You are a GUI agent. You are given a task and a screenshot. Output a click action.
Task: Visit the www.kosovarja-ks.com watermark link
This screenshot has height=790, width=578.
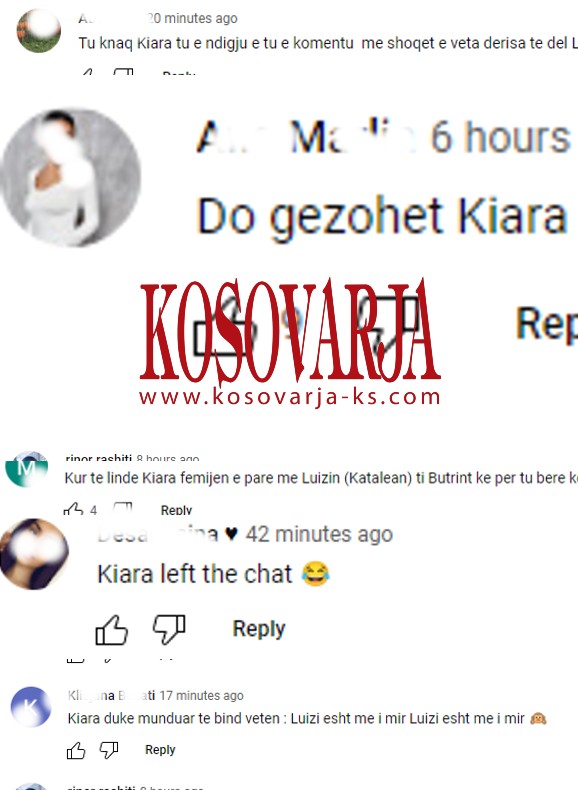pos(290,397)
